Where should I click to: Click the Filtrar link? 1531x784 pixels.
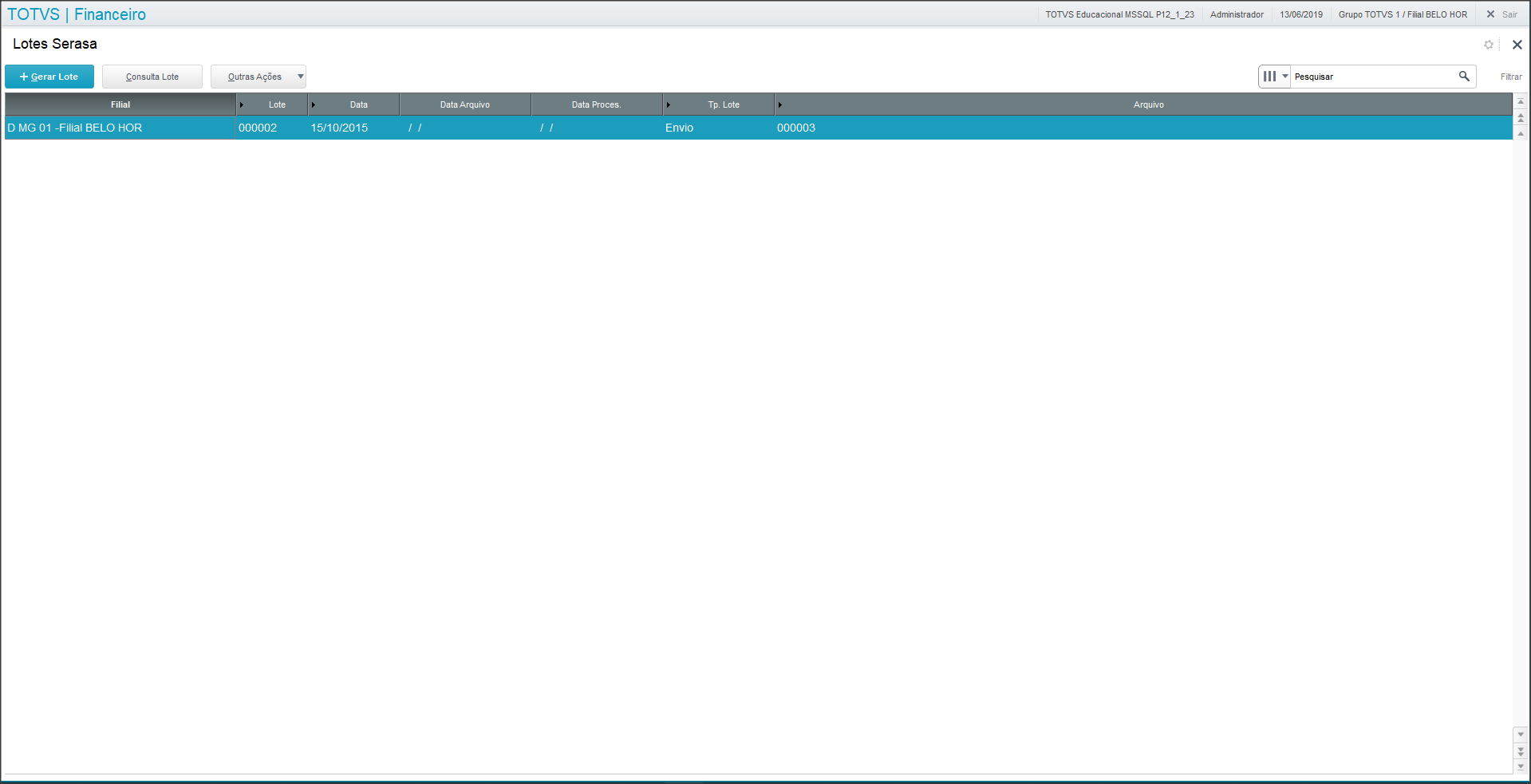coord(1511,77)
